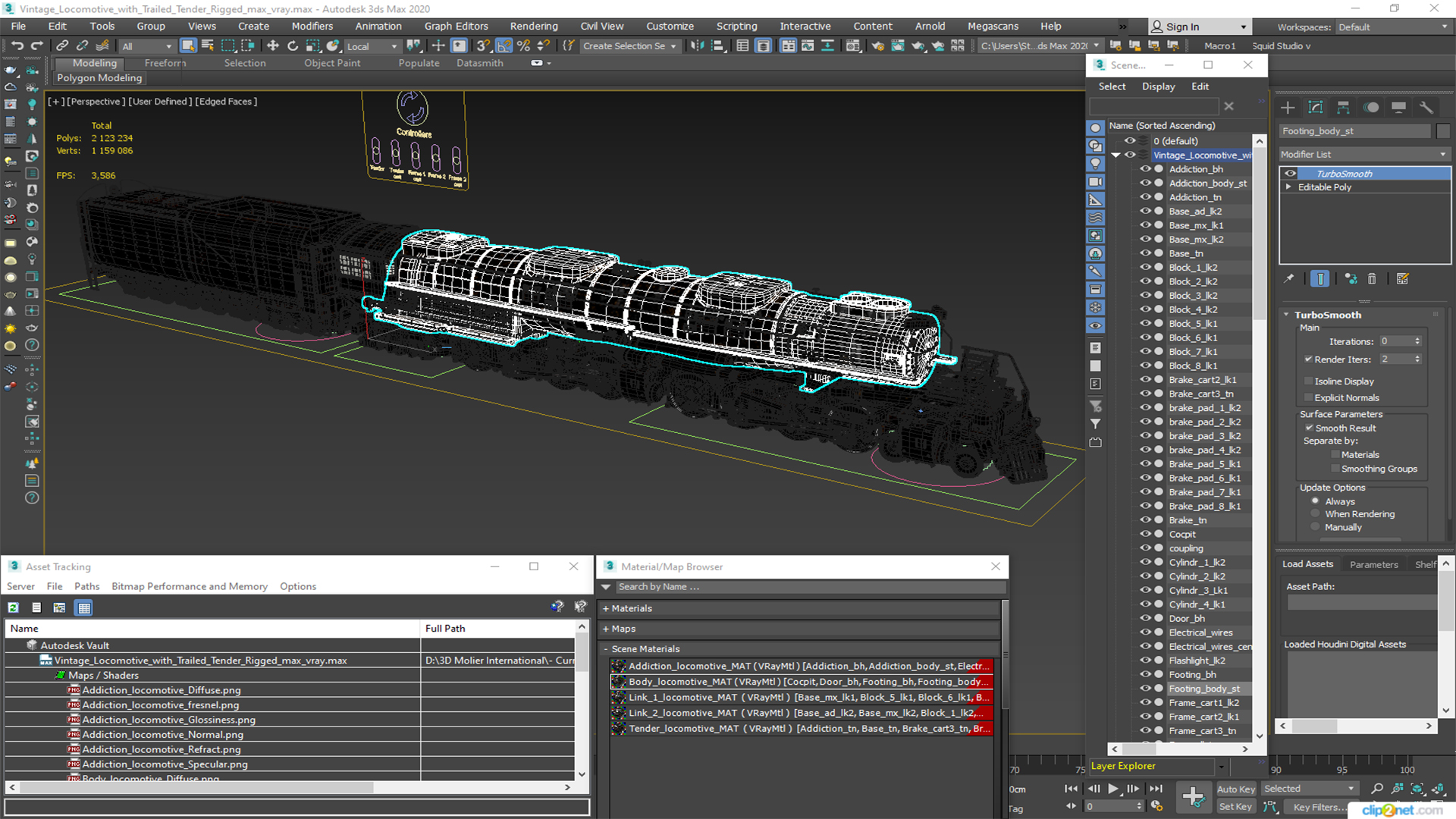Select Table View icon in Asset Tracking

pyautogui.click(x=84, y=607)
